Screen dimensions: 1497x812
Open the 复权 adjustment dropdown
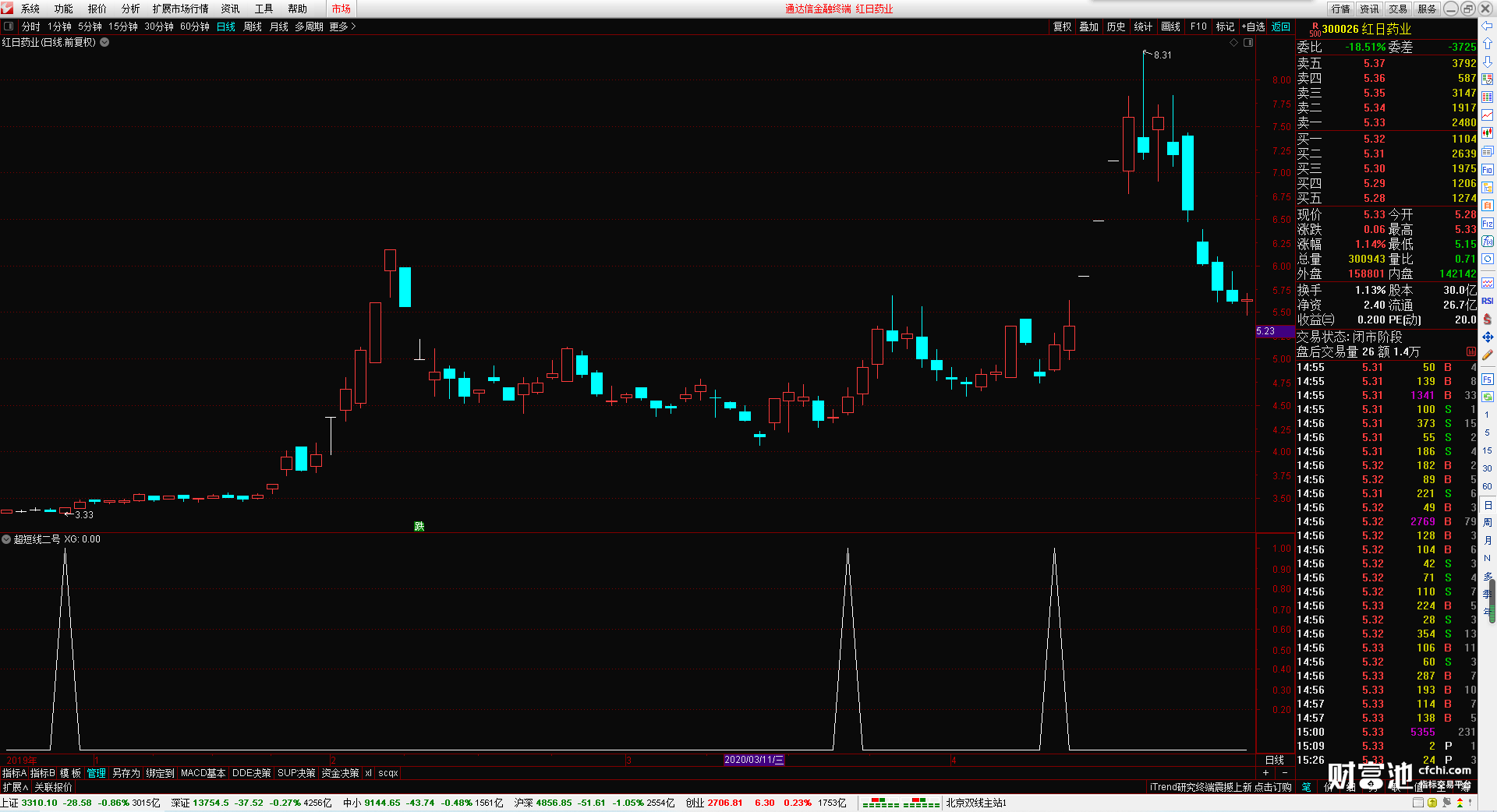pyautogui.click(x=1063, y=26)
